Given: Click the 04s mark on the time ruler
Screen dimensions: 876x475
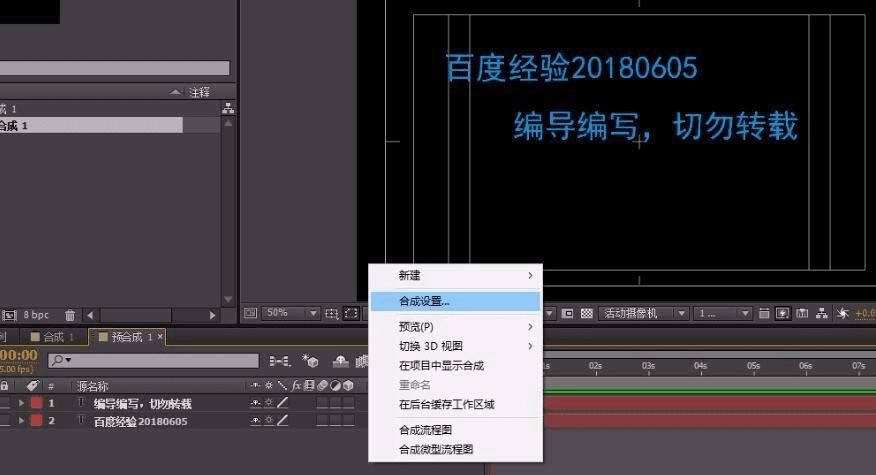Looking at the screenshot, I should tap(701, 366).
